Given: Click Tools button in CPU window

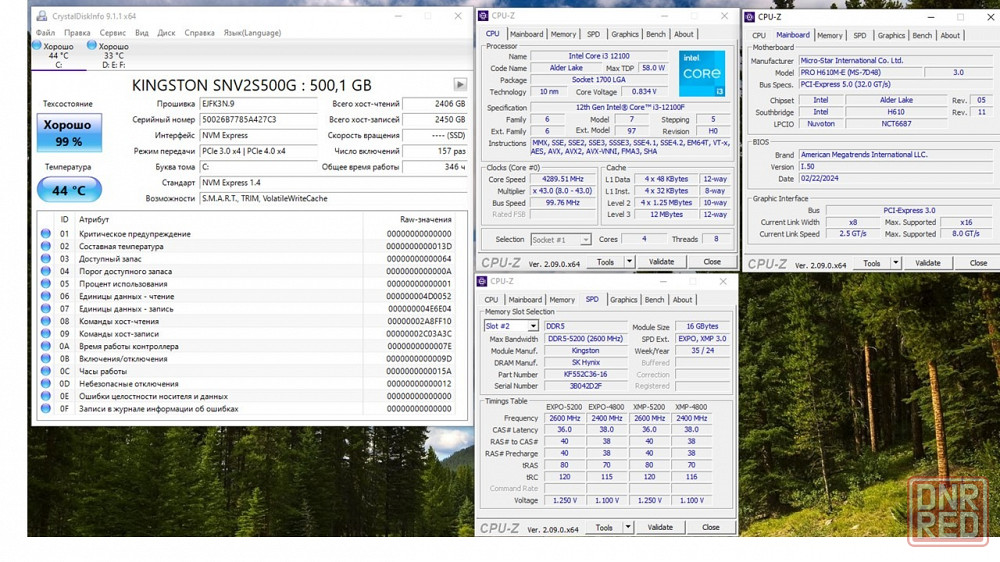Looking at the screenshot, I should 605,262.
